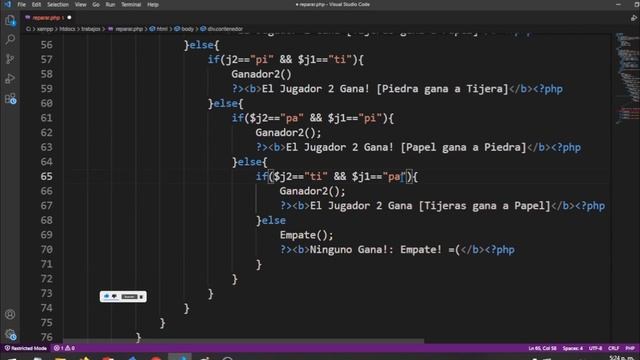Click reparar.php in the breadcrumb path
This screenshot has width=640, height=360.
[x=129, y=29]
